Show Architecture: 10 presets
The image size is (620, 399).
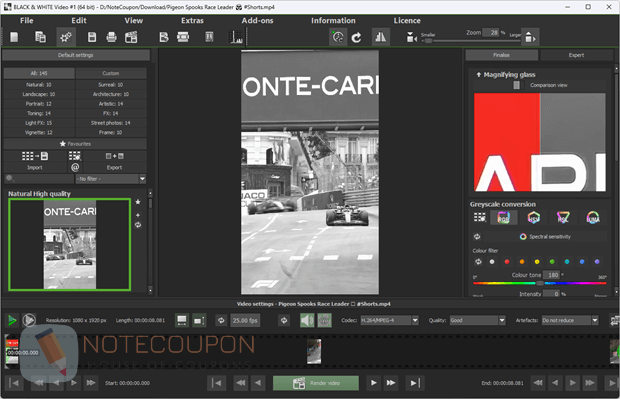pos(111,95)
